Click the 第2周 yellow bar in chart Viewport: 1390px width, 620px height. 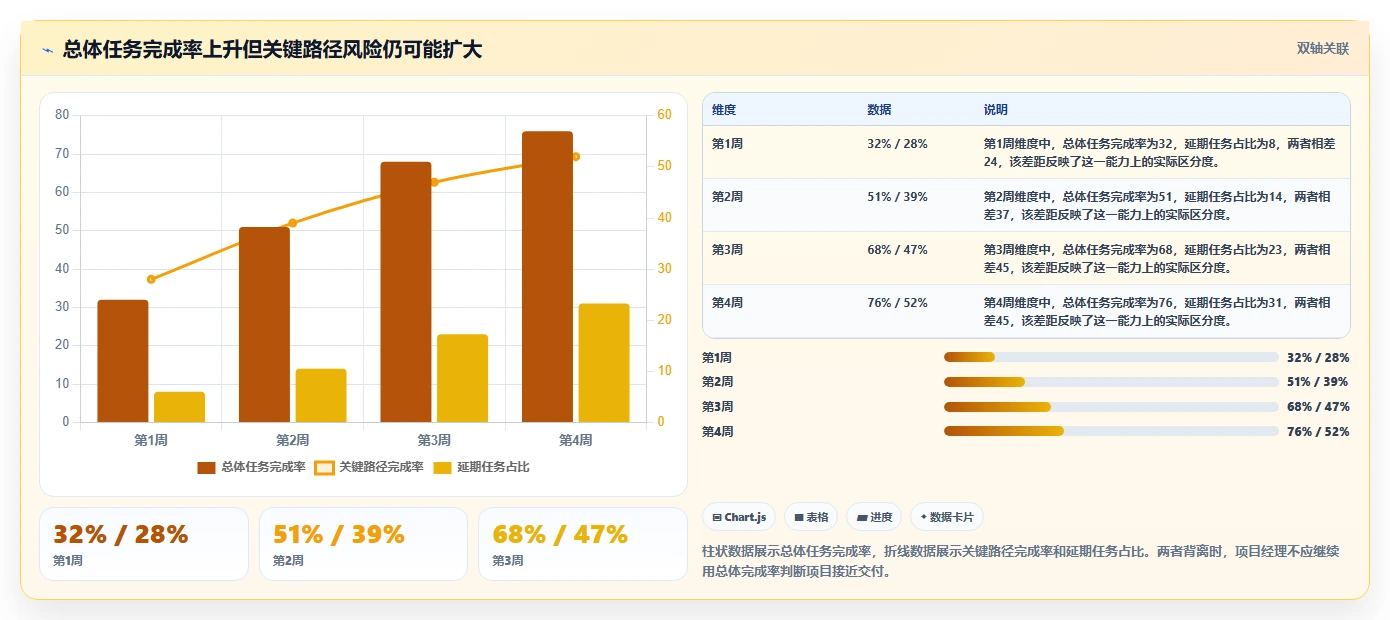(x=321, y=396)
